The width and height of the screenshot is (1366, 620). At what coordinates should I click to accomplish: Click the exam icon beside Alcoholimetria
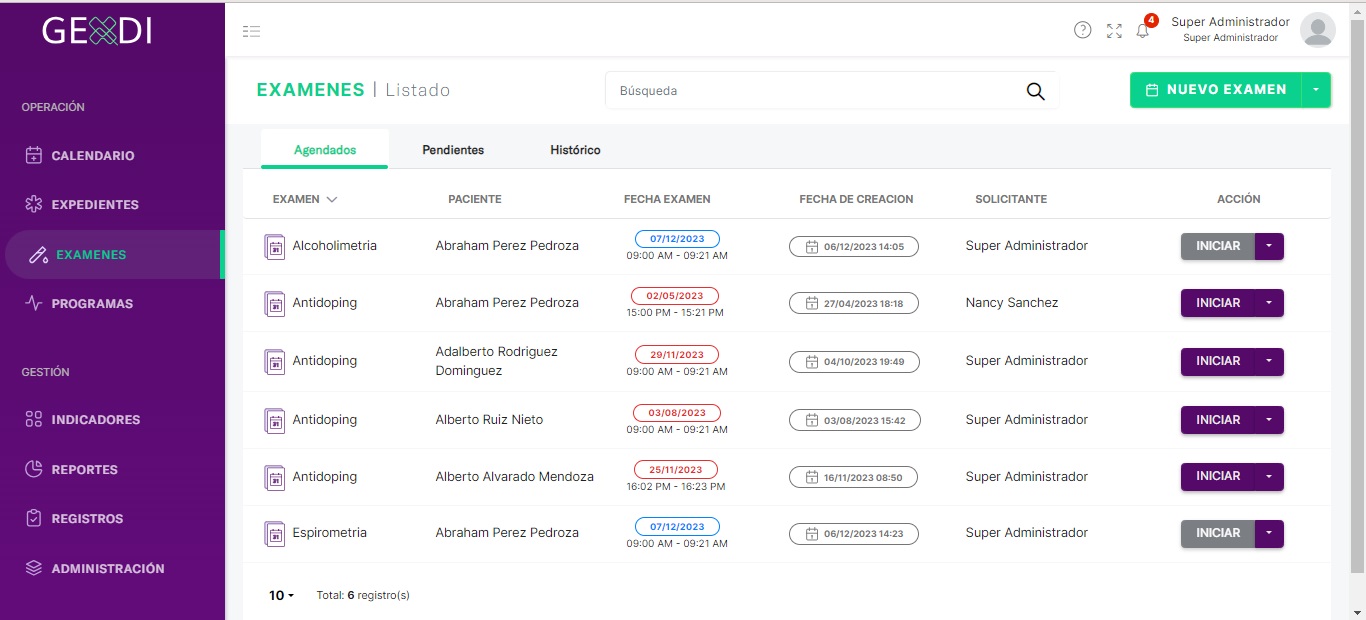coord(274,246)
